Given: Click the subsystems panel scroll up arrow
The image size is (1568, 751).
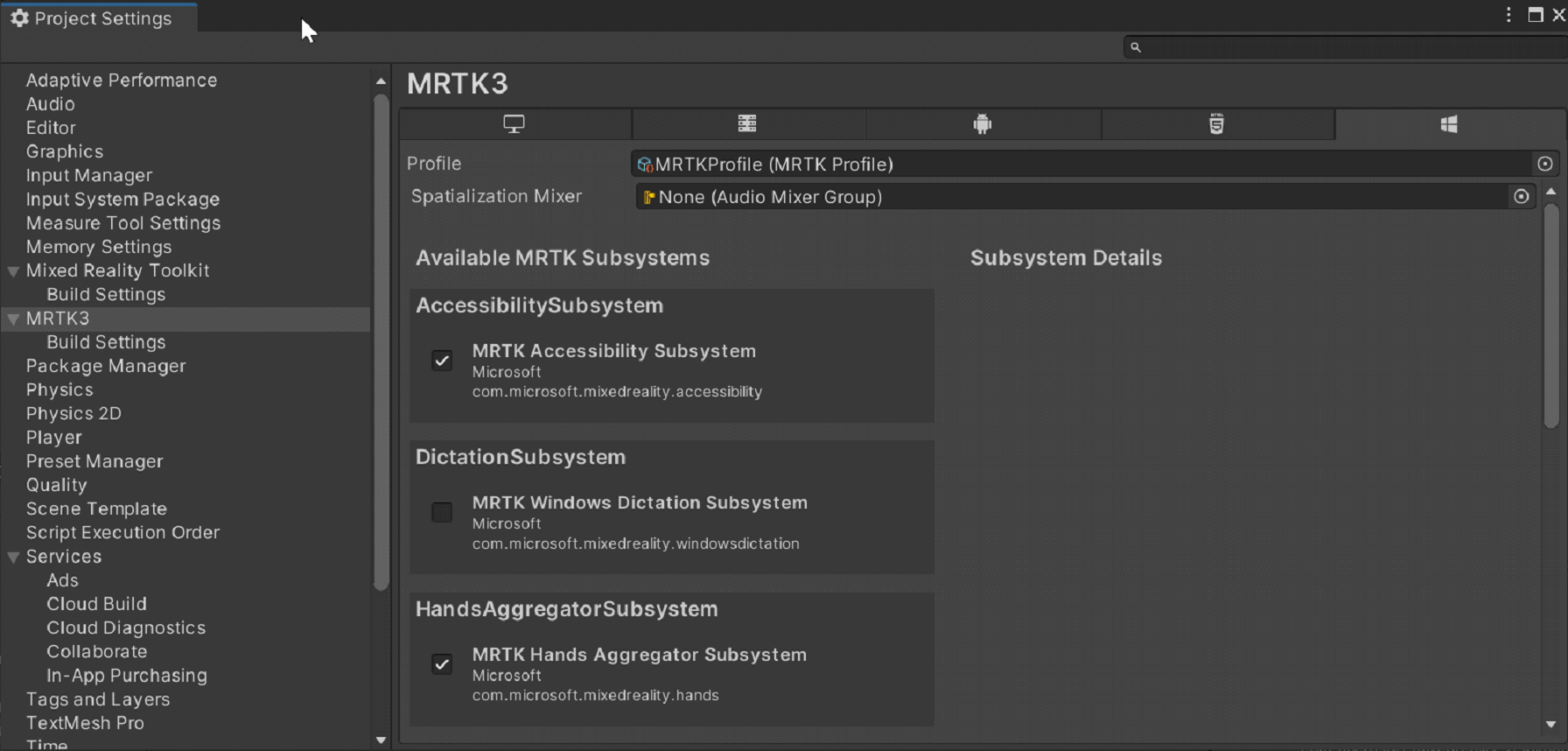Looking at the screenshot, I should pyautogui.click(x=1550, y=192).
